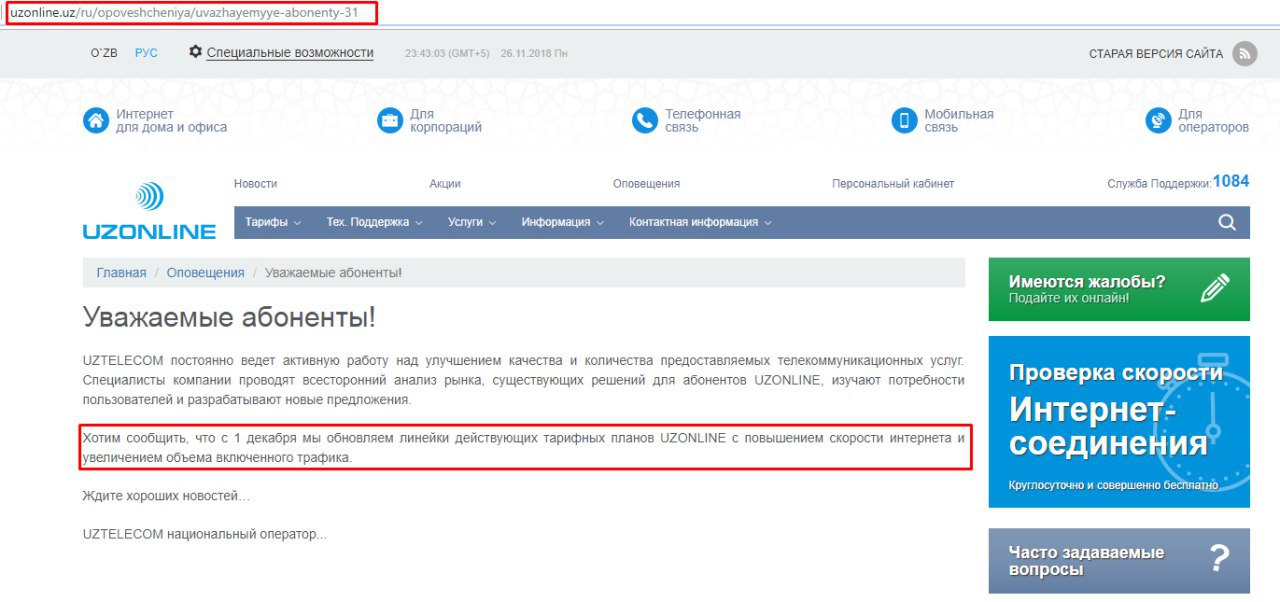Click the support number 1084

click(1231, 181)
